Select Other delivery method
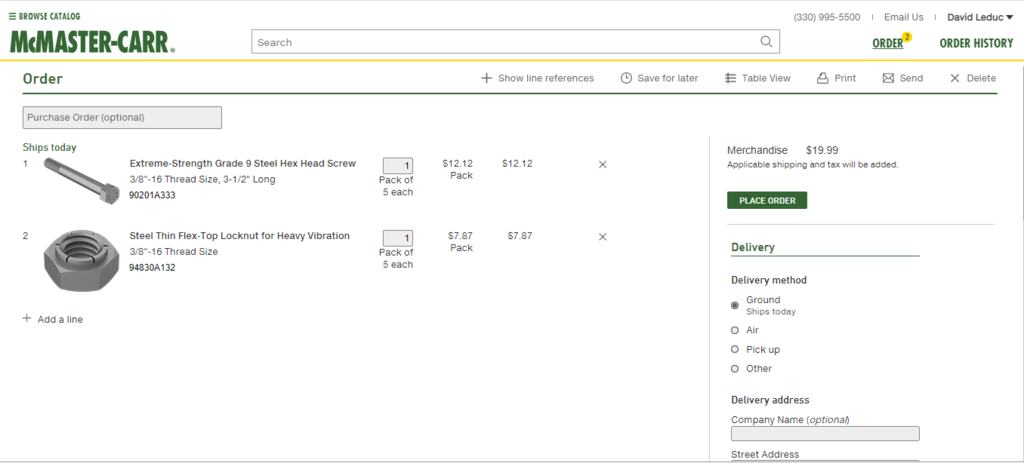 [735, 368]
